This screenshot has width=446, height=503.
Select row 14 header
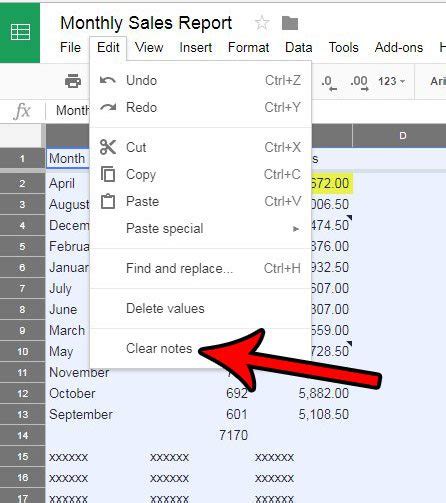pos(22,436)
